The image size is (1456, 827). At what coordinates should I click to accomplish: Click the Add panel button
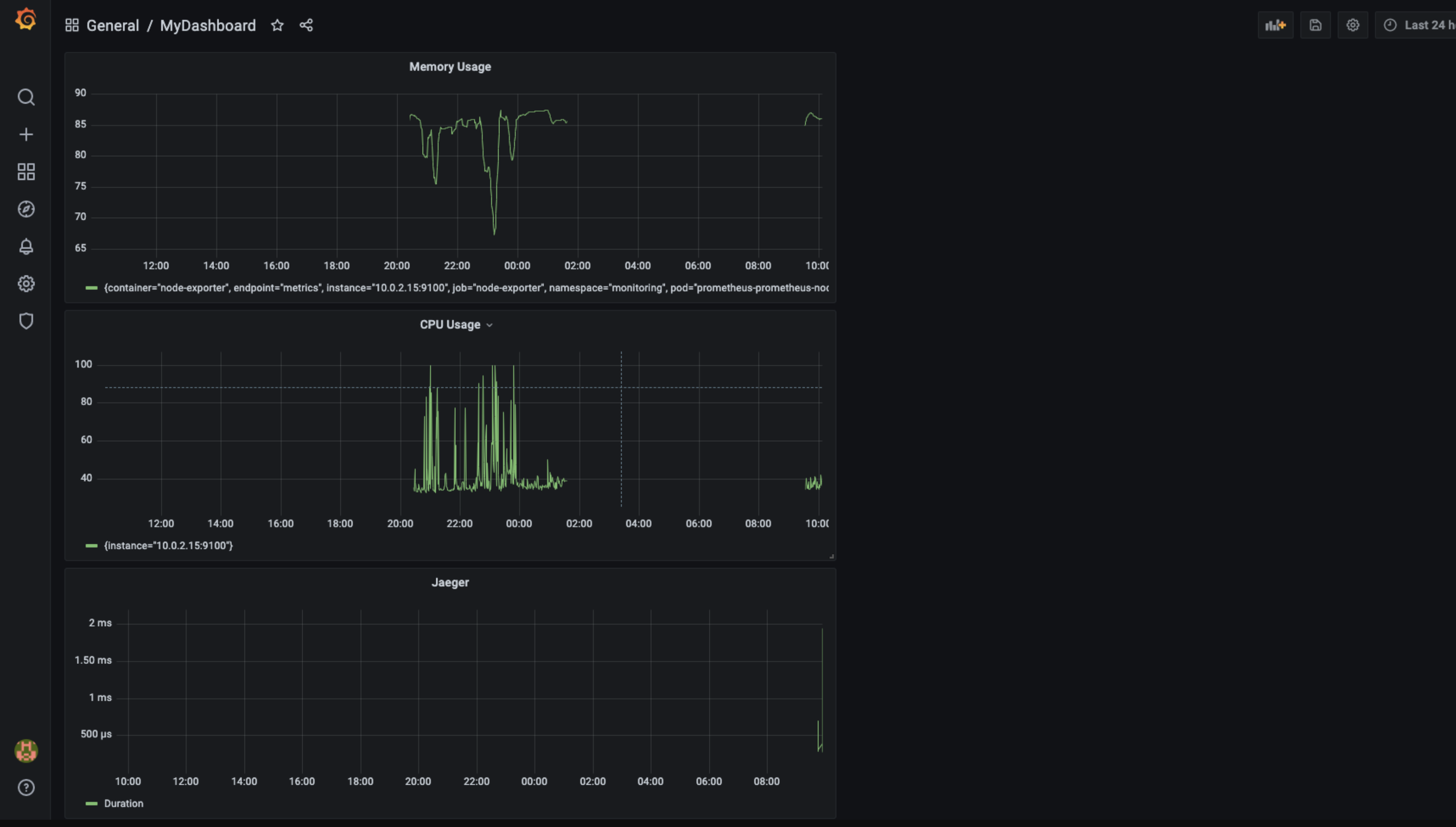1276,25
